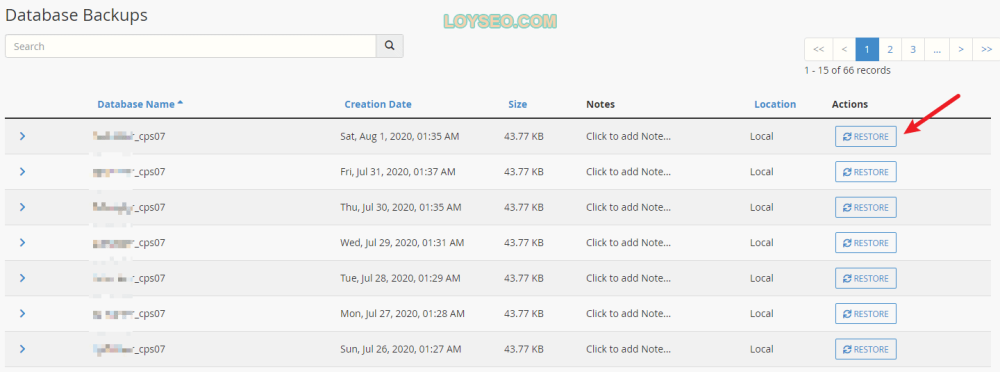
Task: Click the 1 - 15 of 66 records text
Action: pos(848,70)
